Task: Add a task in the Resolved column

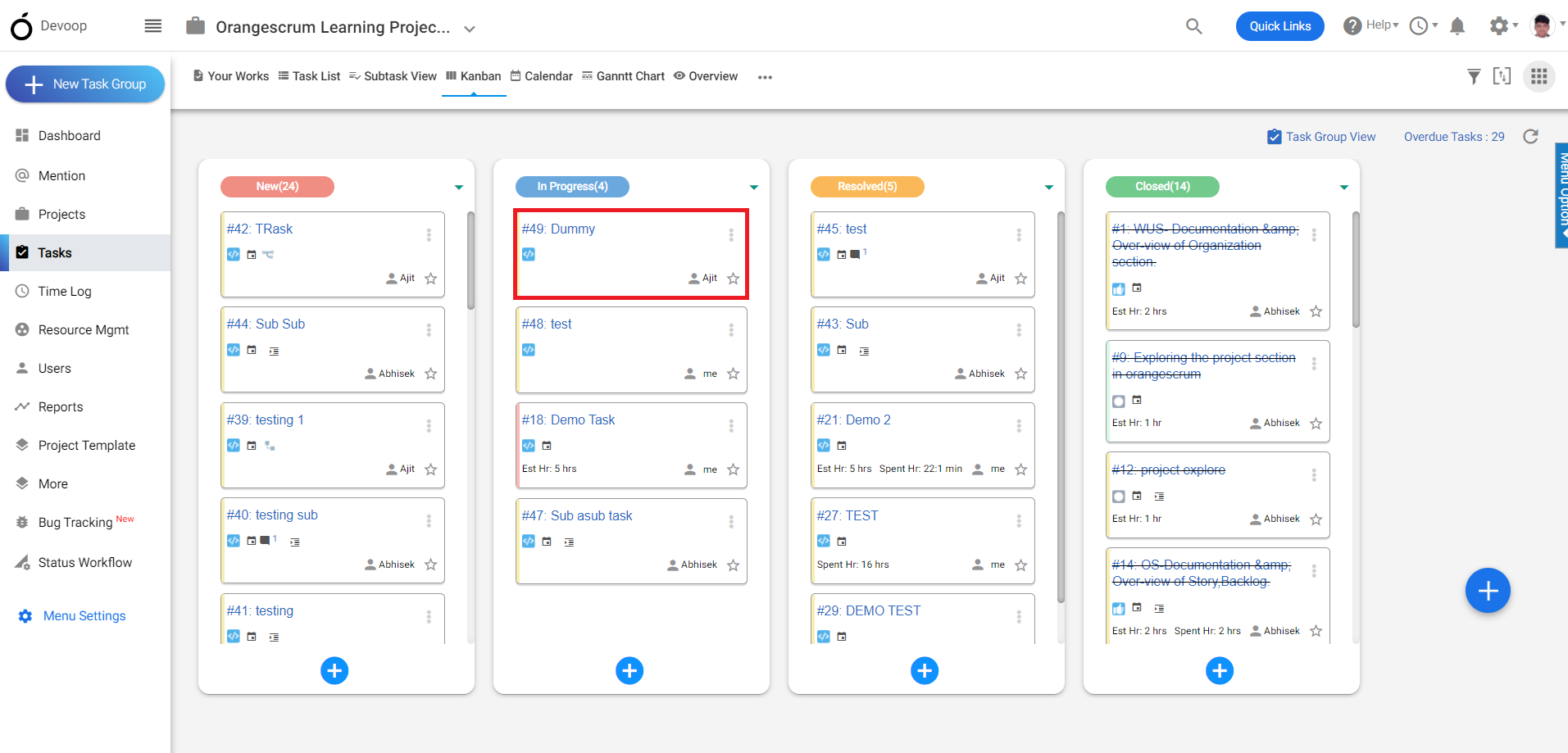Action: [x=925, y=671]
